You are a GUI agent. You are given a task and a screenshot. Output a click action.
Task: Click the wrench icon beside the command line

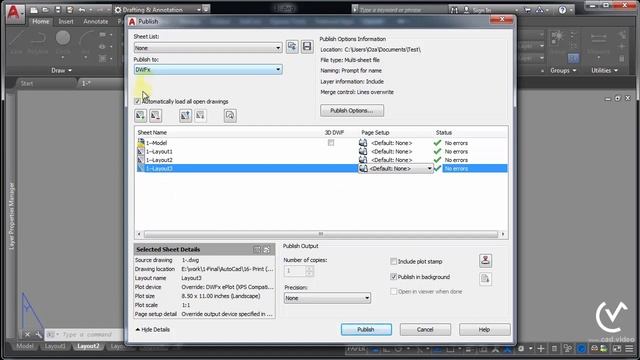pos(38,335)
